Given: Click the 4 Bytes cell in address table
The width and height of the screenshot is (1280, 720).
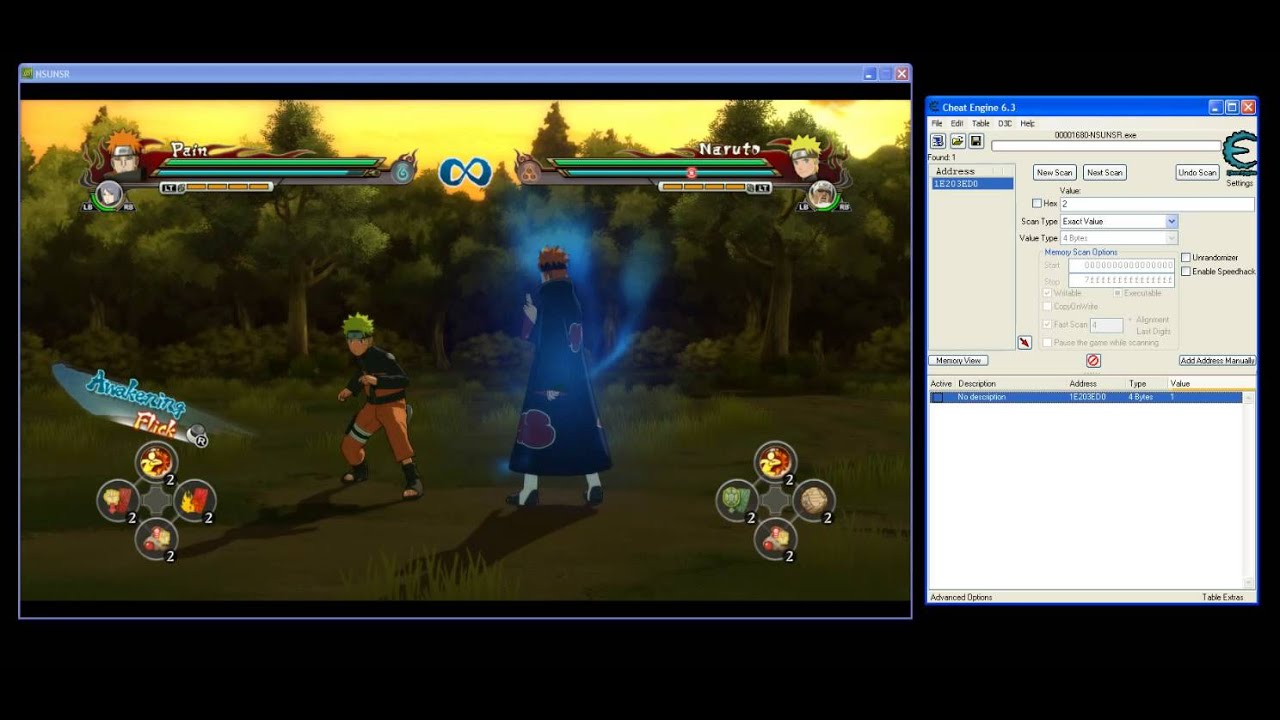Looking at the screenshot, I should pos(1141,397).
